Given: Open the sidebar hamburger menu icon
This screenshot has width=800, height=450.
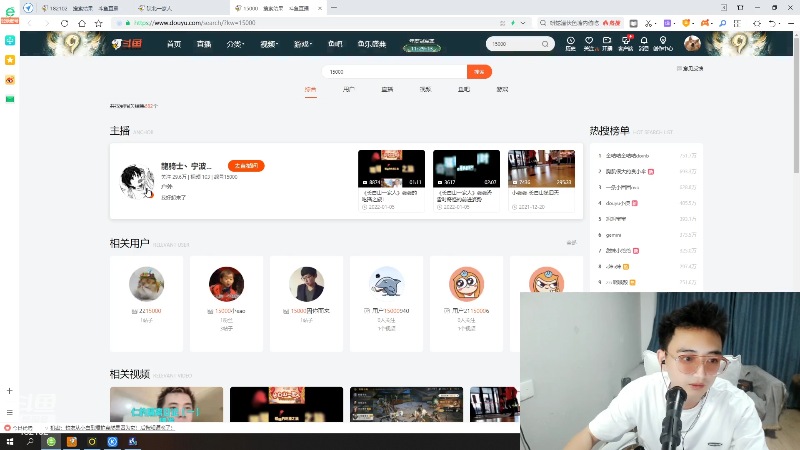Looking at the screenshot, I should click(x=10, y=412).
